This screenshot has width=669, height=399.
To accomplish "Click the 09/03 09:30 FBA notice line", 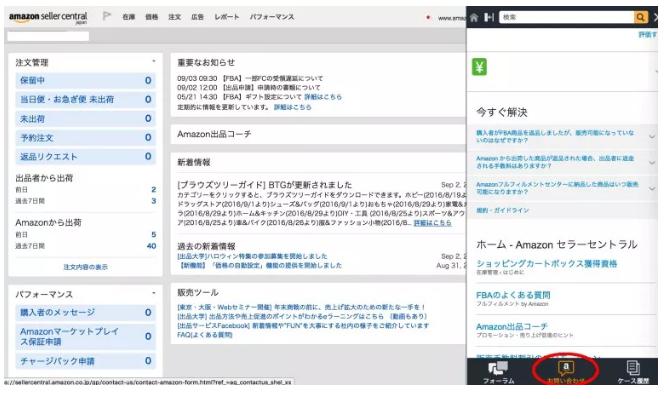I will [x=250, y=79].
